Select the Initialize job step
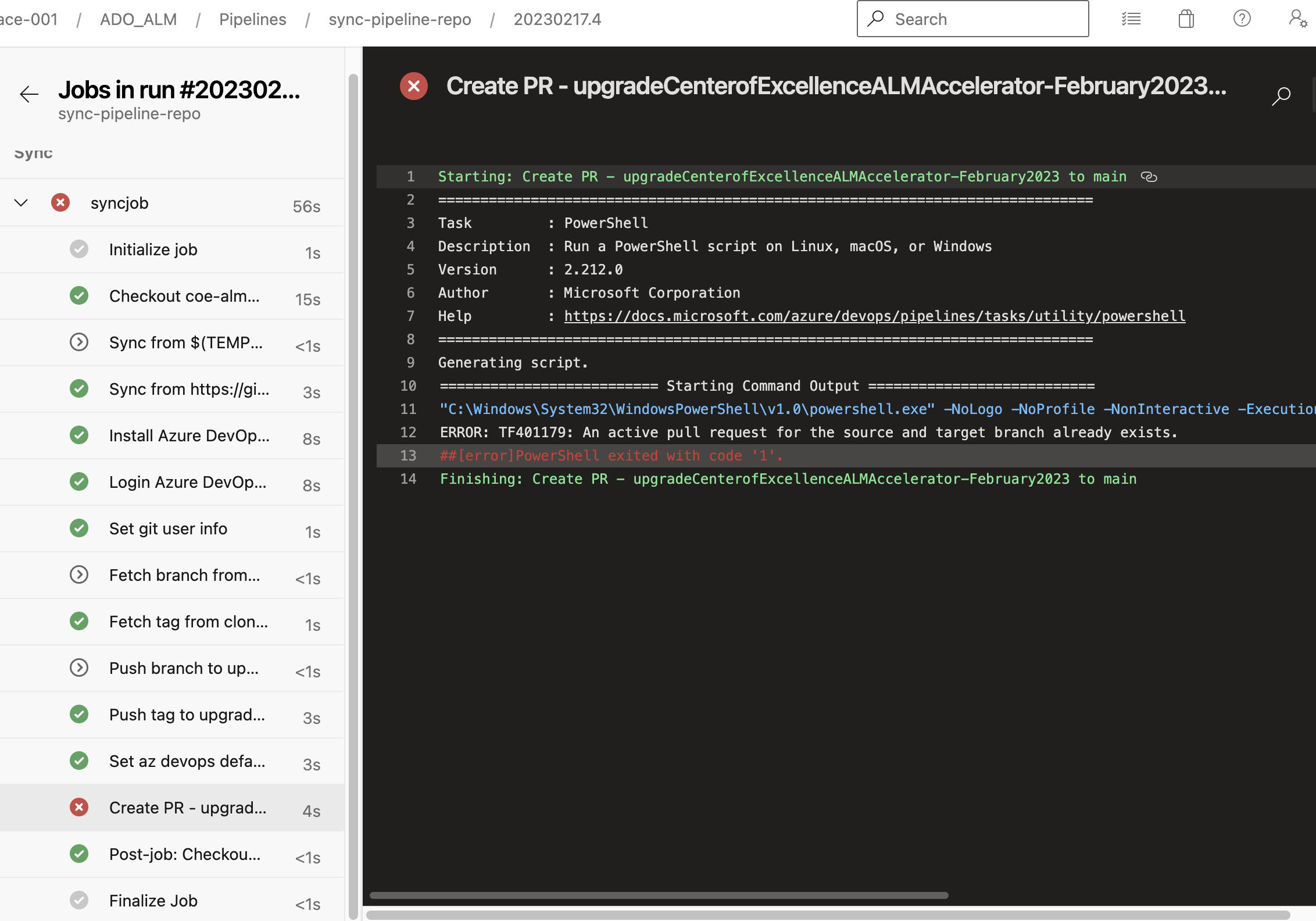This screenshot has width=1316, height=921. 153,249
